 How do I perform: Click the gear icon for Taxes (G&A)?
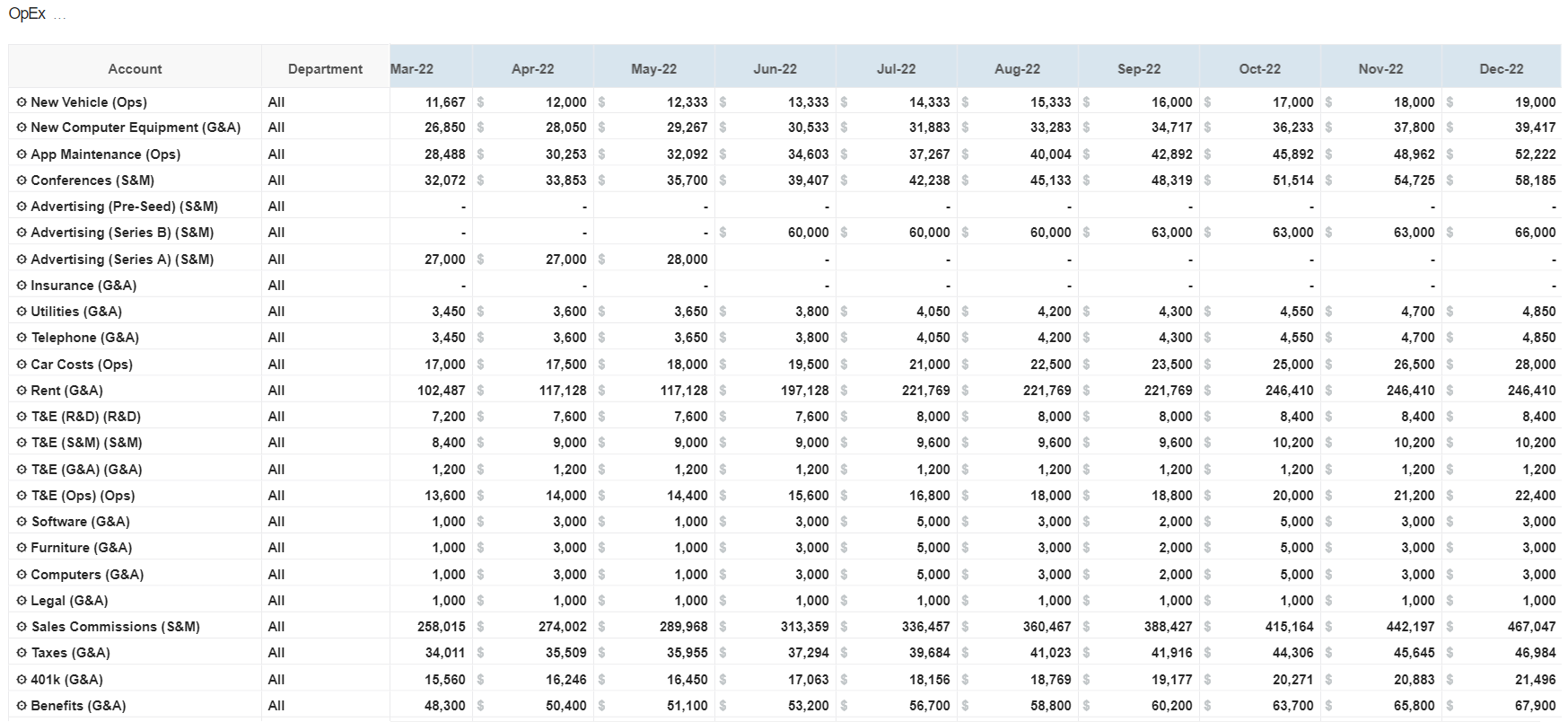click(22, 653)
